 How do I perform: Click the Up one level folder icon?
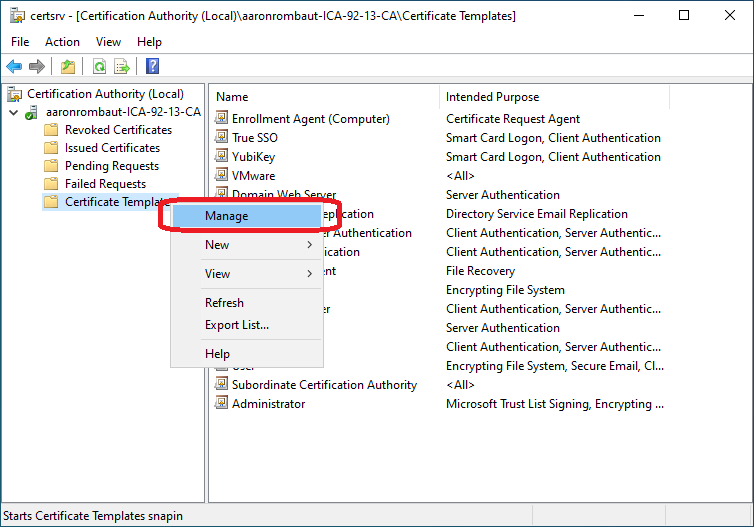pyautogui.click(x=68, y=67)
